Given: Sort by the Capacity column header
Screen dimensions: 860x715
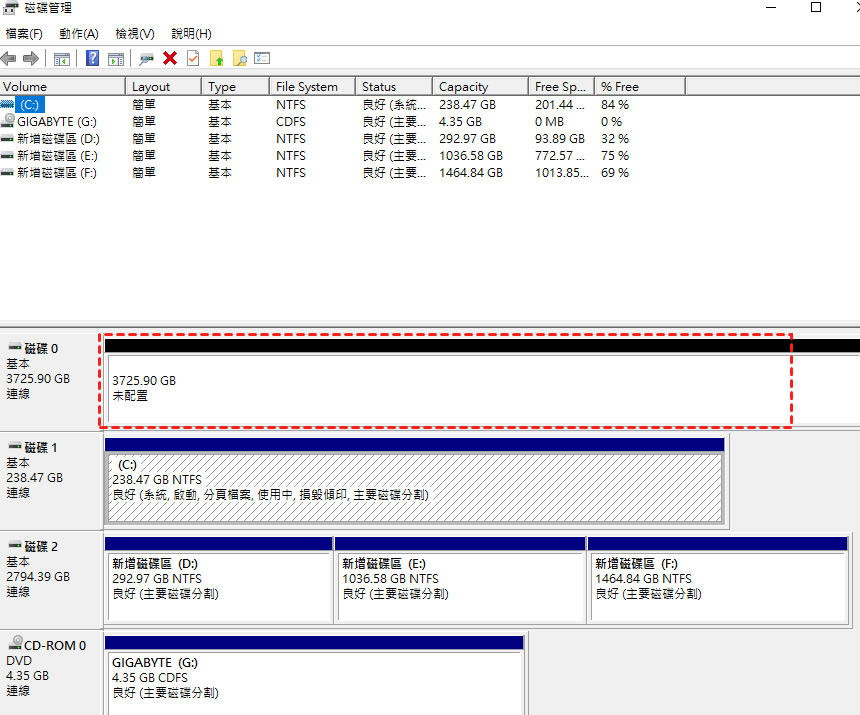Looking at the screenshot, I should click(463, 87).
